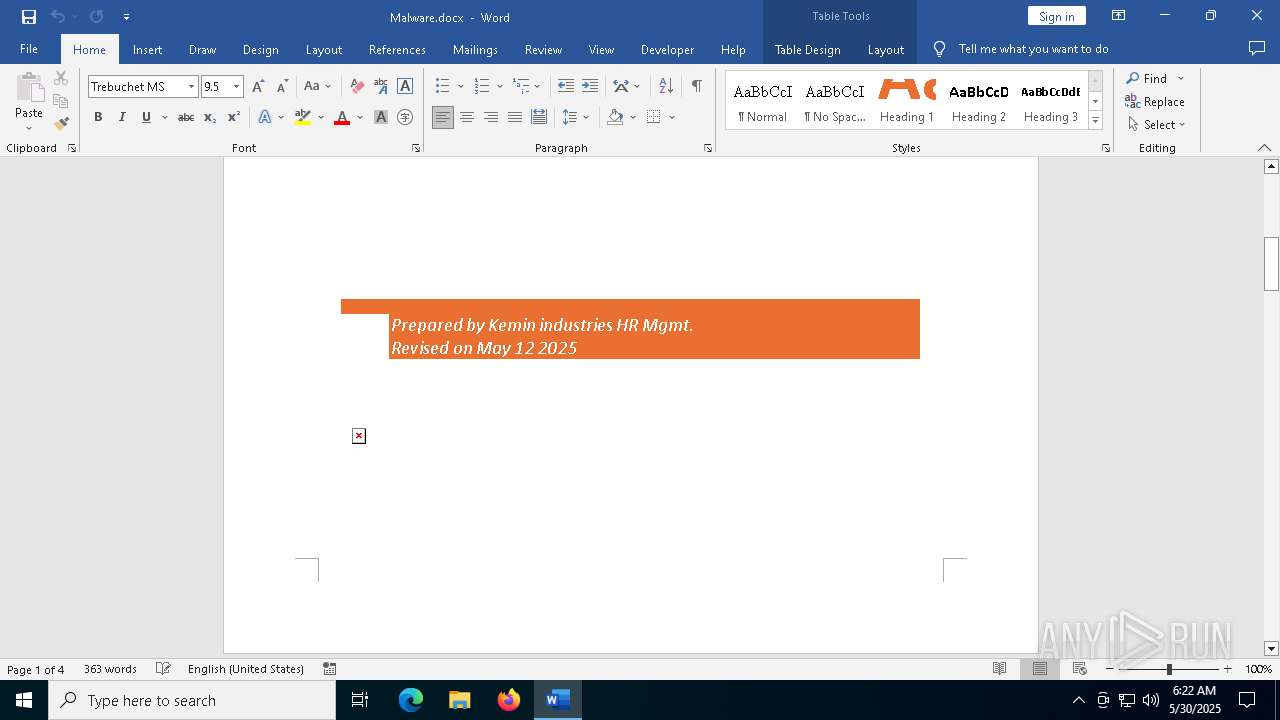Open Comments pane icon at top right
The height and width of the screenshot is (720, 1280).
(1257, 48)
